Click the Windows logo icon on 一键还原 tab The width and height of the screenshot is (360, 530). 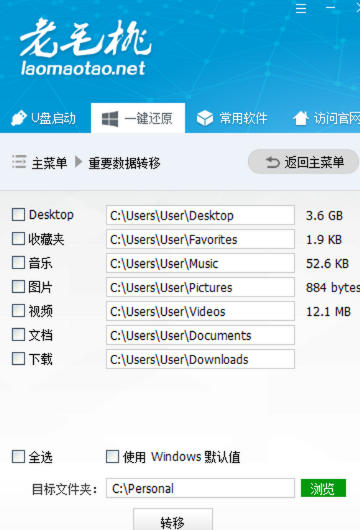coord(110,119)
